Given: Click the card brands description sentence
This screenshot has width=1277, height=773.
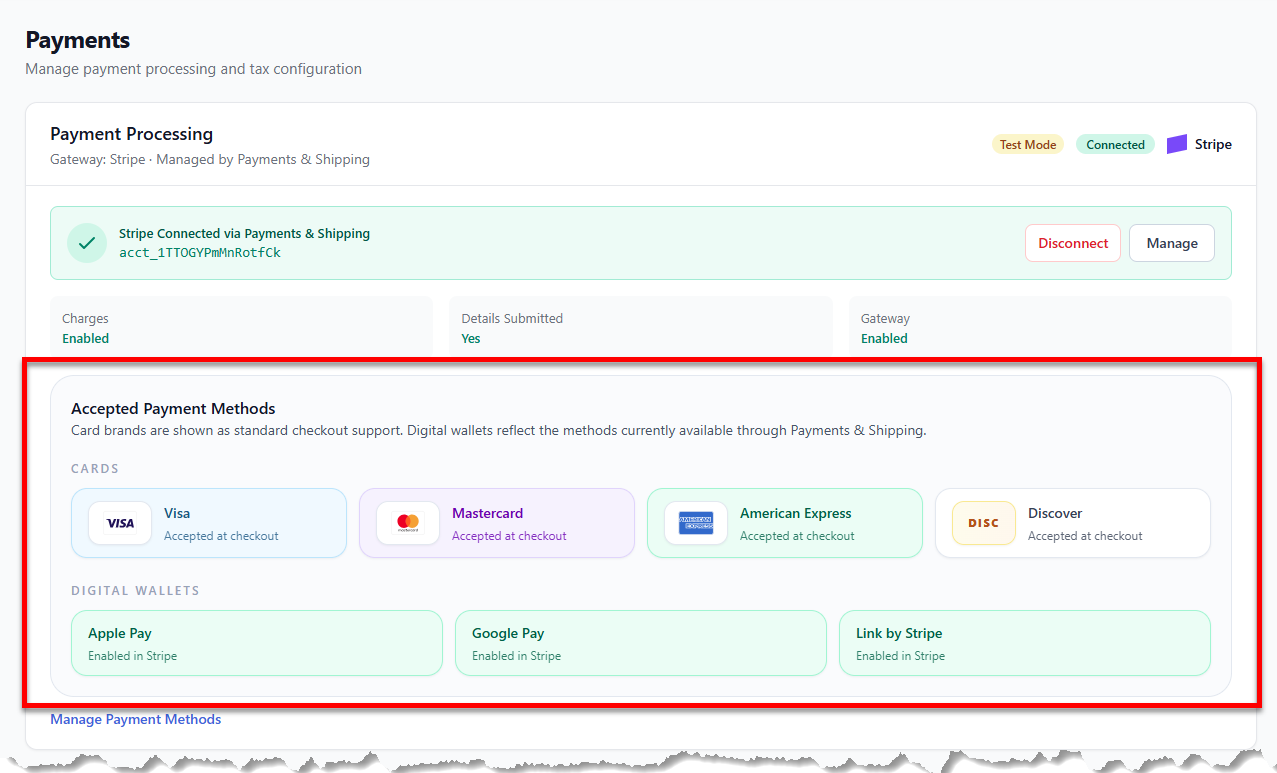Looking at the screenshot, I should point(499,431).
